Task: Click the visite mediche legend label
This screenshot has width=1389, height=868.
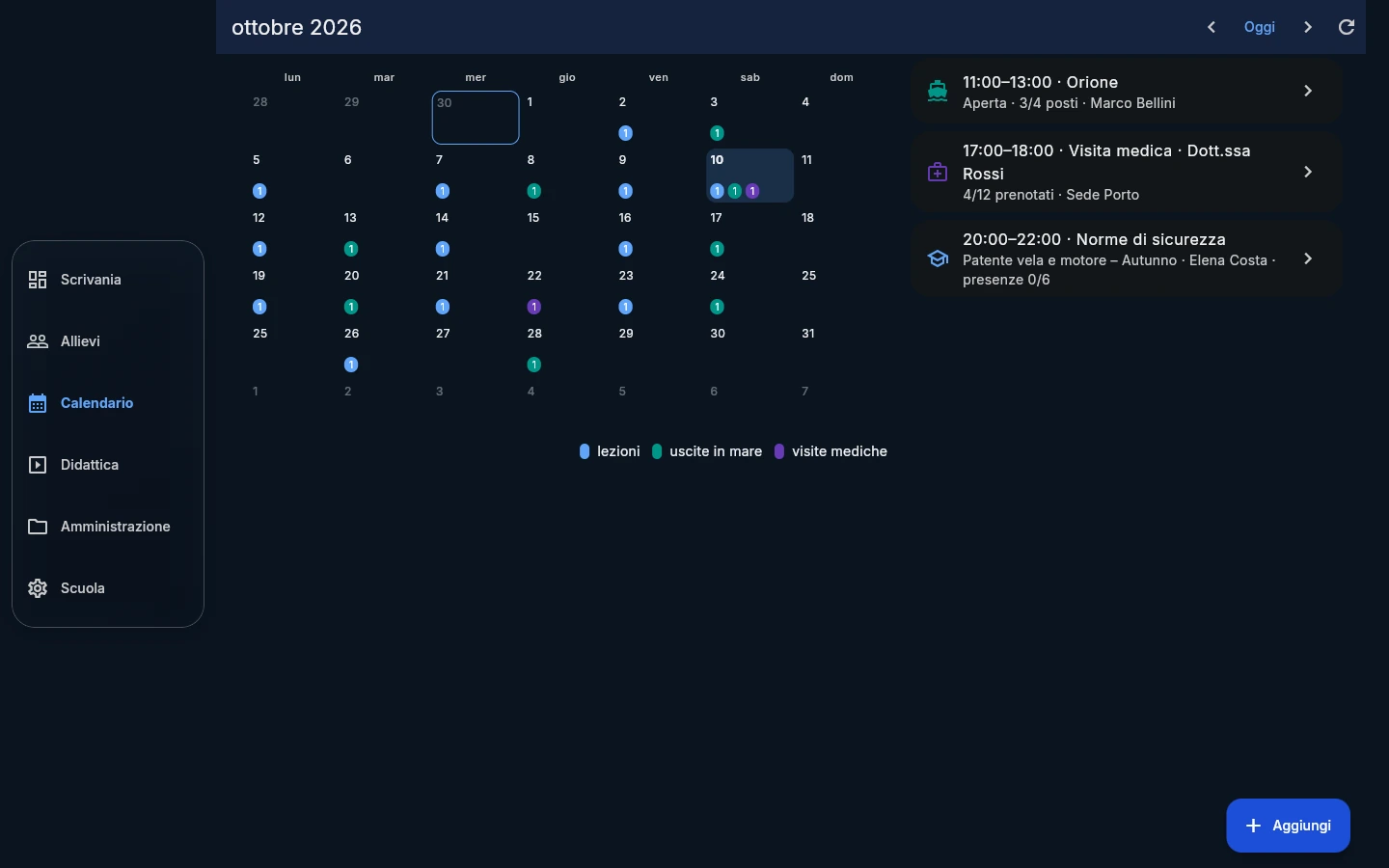Action: point(839,451)
